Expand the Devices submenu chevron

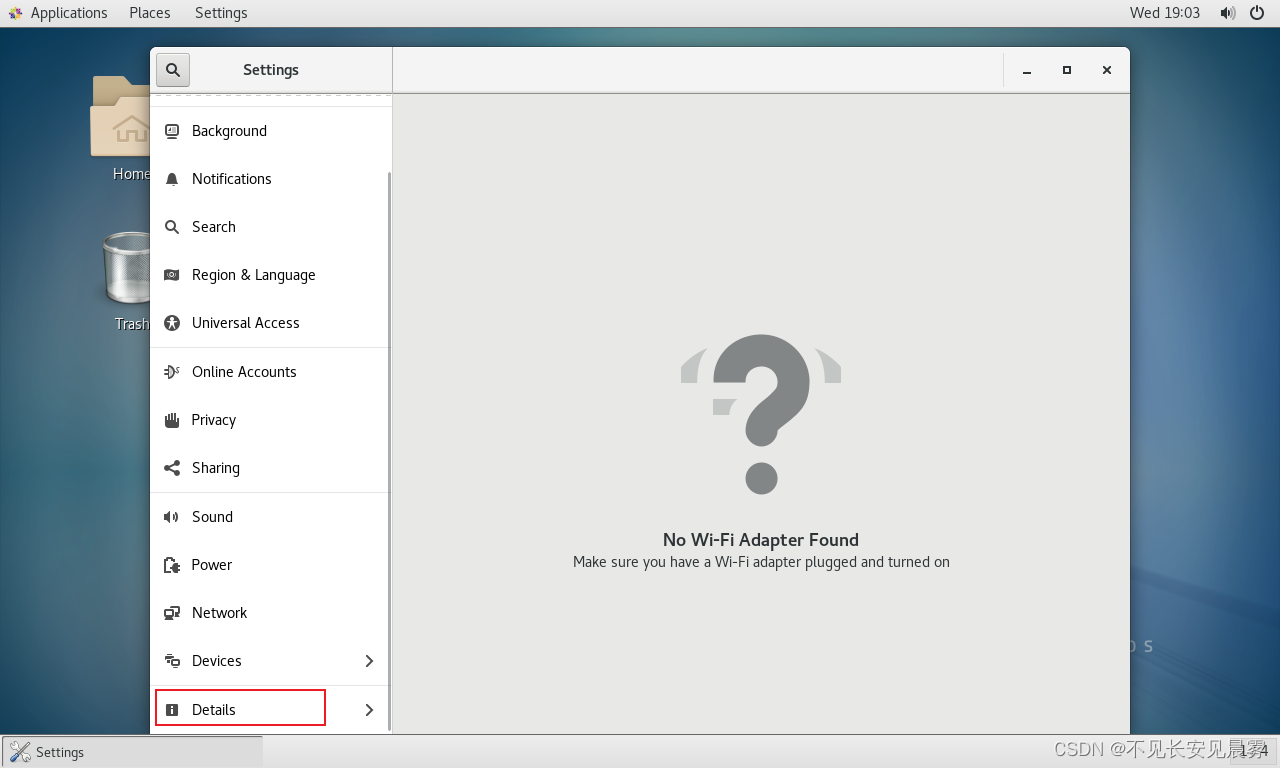[x=369, y=661]
